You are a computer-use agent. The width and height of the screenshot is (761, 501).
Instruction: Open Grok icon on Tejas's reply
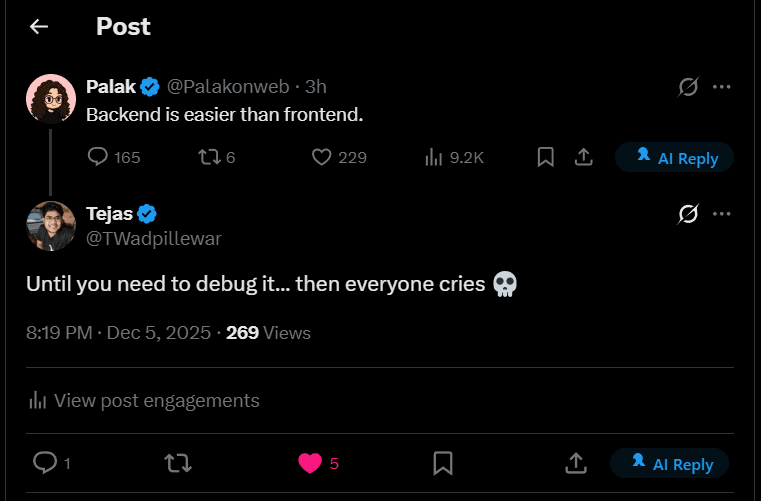(x=688, y=213)
